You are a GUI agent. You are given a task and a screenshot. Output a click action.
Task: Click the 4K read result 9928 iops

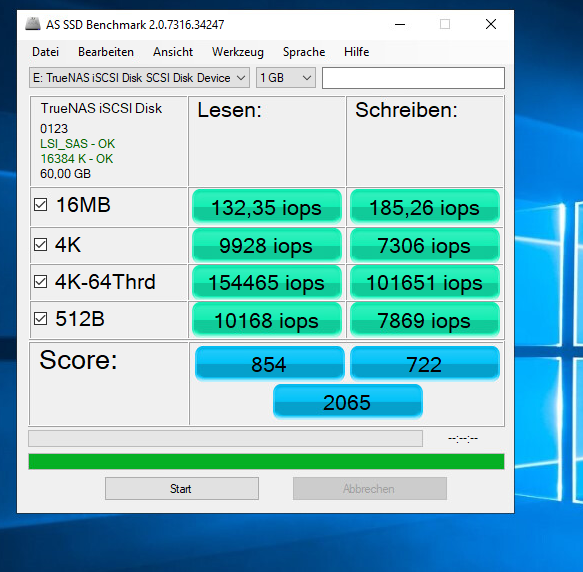(x=267, y=245)
